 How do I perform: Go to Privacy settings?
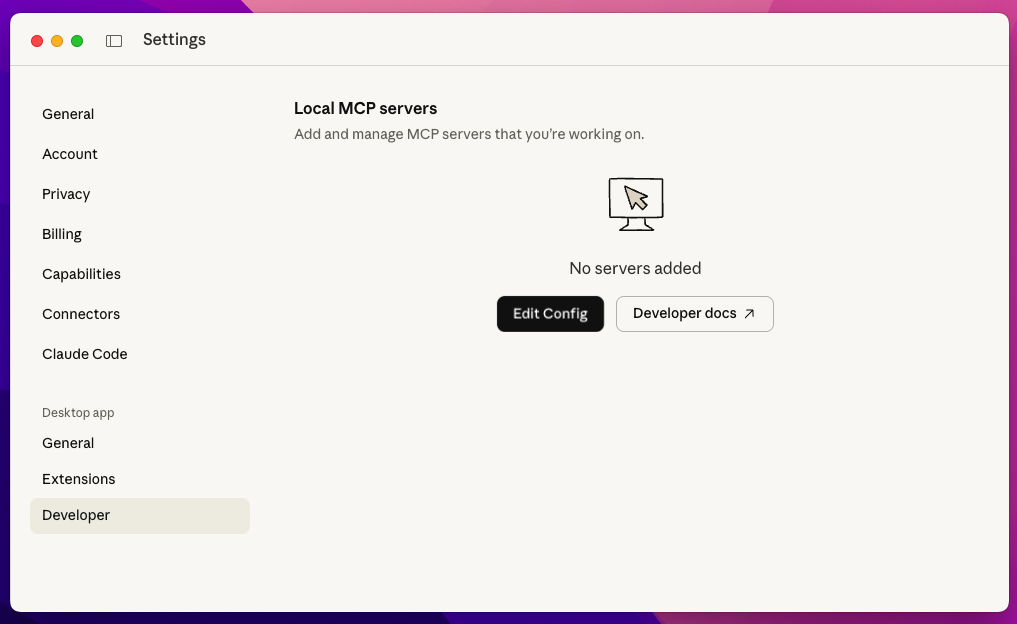66,195
